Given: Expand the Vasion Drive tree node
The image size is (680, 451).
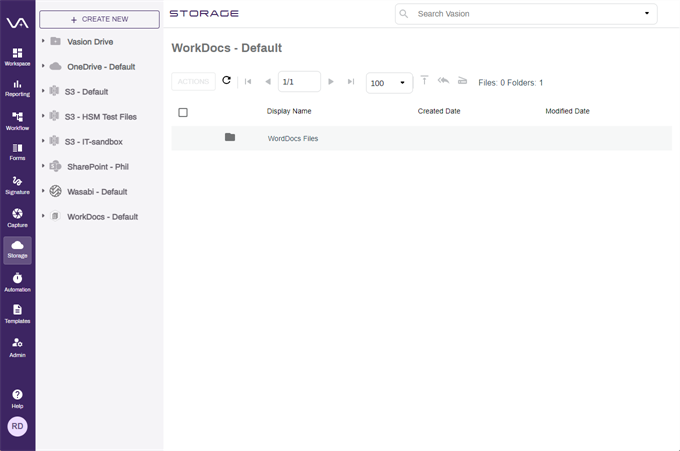Looking at the screenshot, I should click(43, 41).
